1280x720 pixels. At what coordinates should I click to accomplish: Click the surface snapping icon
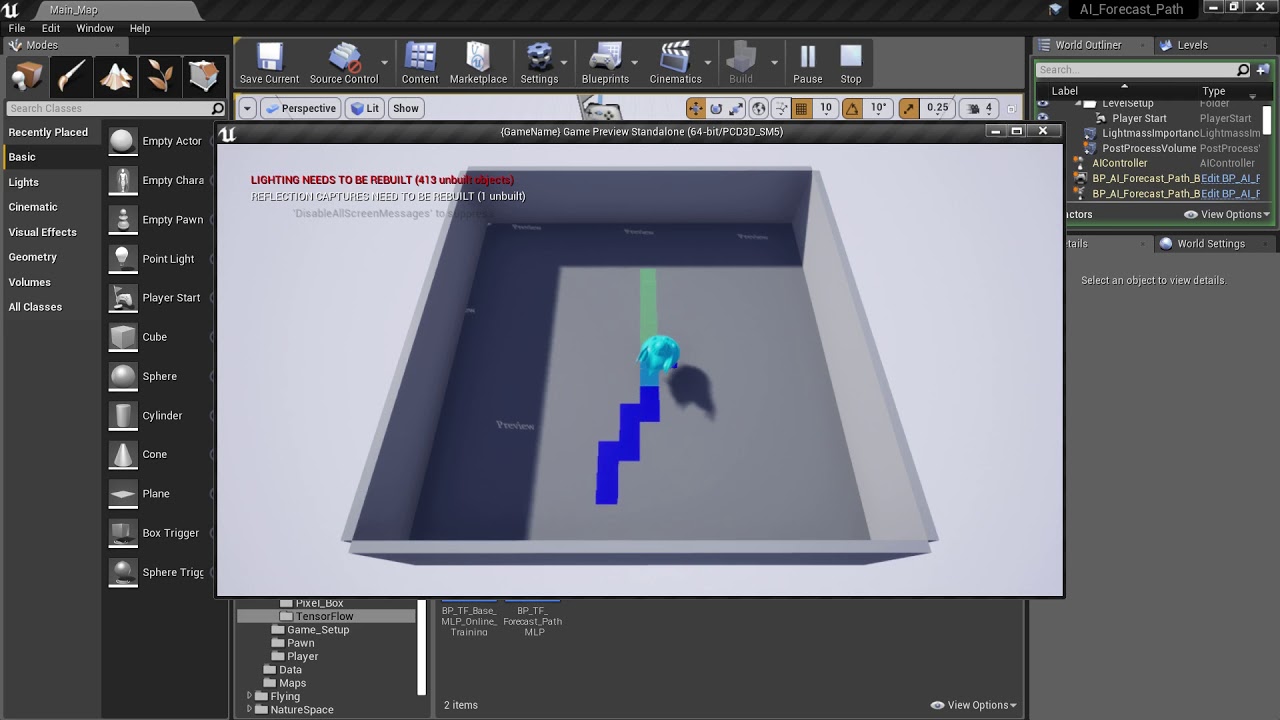[781, 108]
